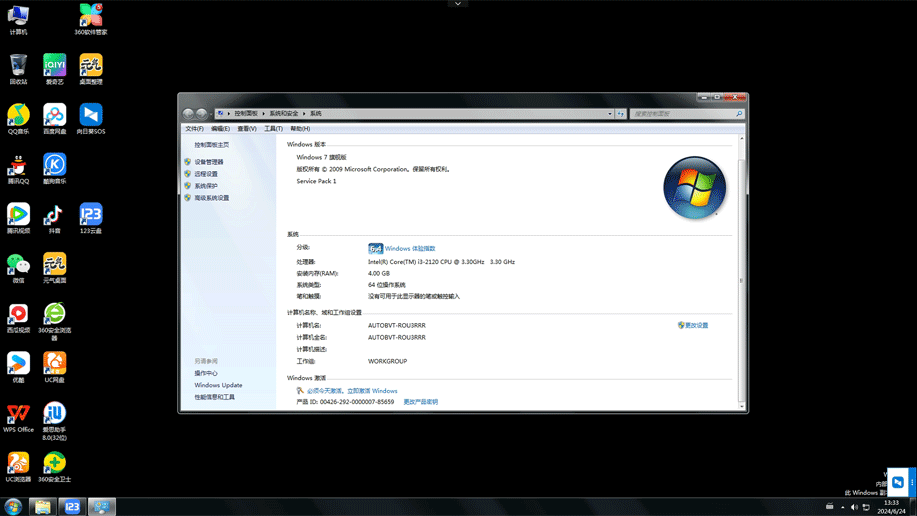Open the 微信 WeChat icon
This screenshot has width=917, height=516.
18,268
